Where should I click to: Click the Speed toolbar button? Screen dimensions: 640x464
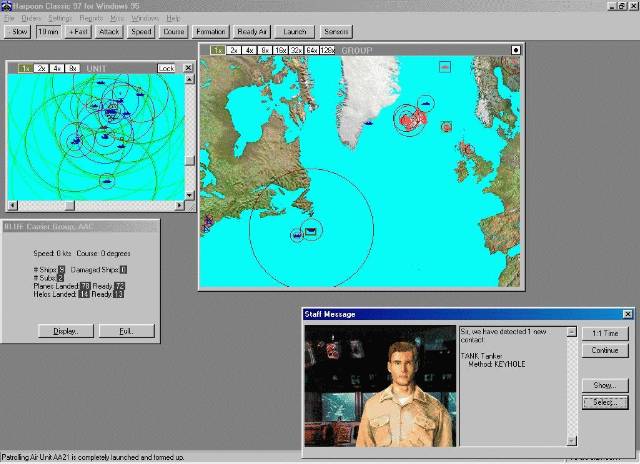click(141, 31)
